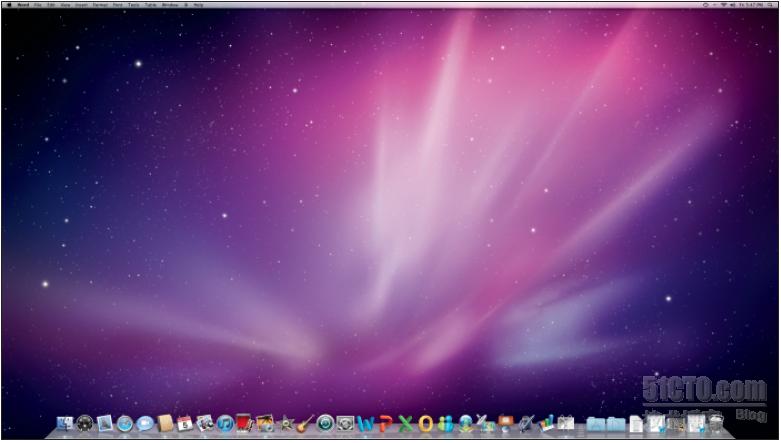781x443 pixels.
Task: Launch GarageBand guitar icon
Action: coord(305,424)
